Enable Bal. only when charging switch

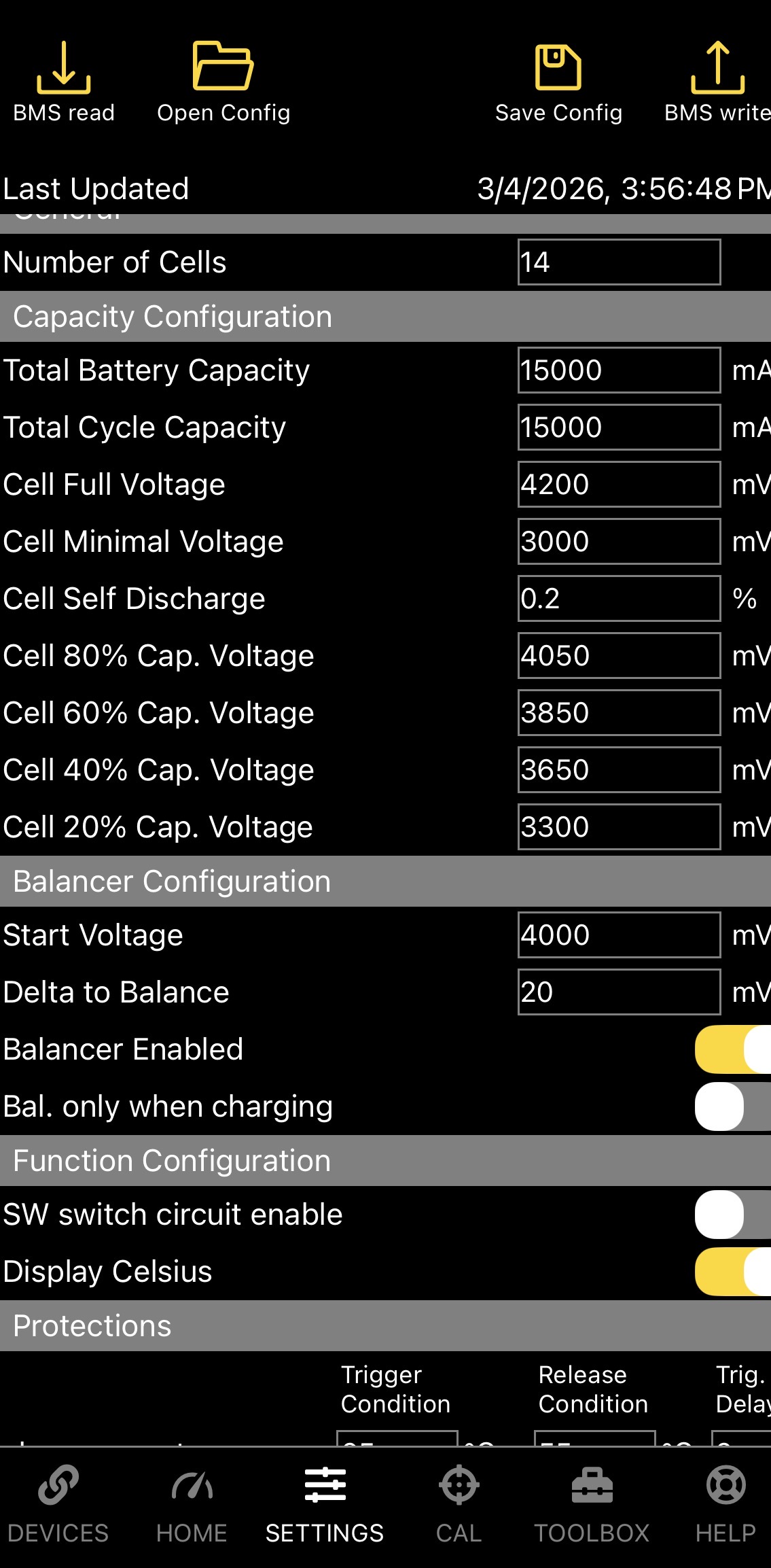click(732, 1107)
